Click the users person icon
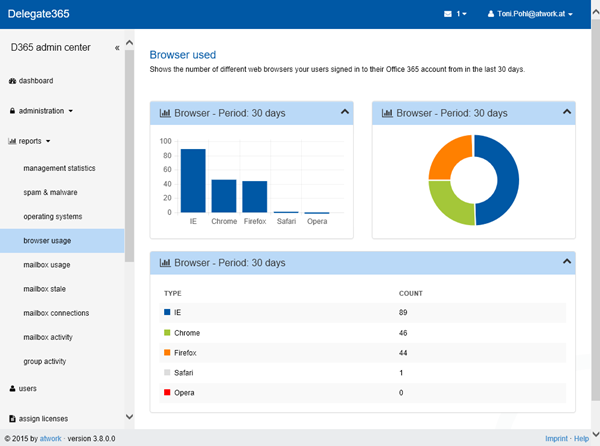The height and width of the screenshot is (446, 600). click(x=12, y=388)
